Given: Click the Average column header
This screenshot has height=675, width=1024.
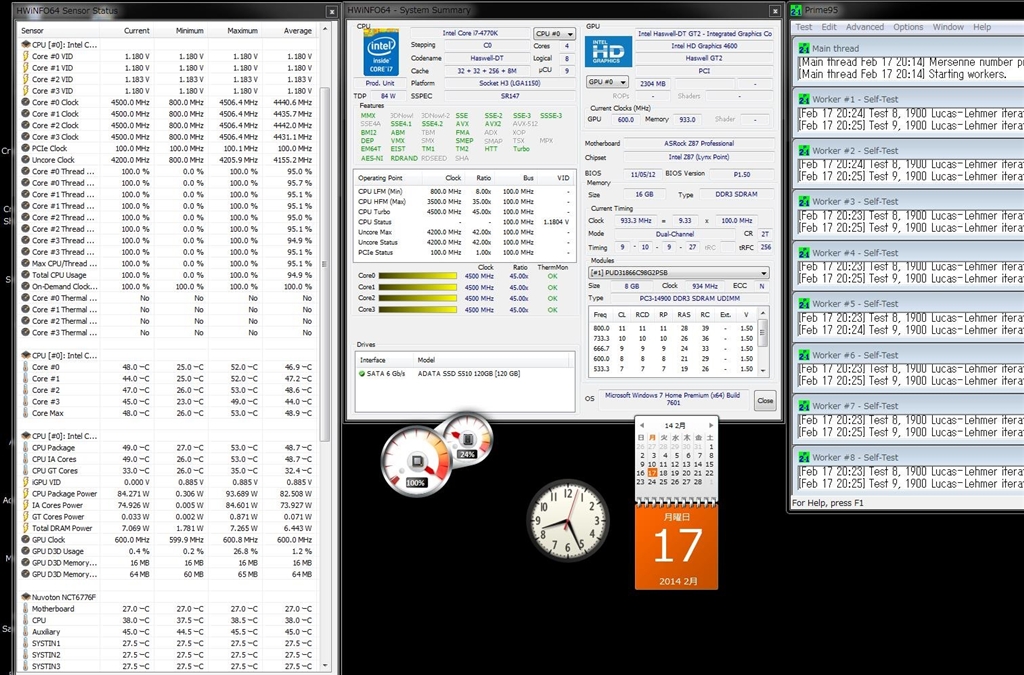Looking at the screenshot, I should click(289, 31).
